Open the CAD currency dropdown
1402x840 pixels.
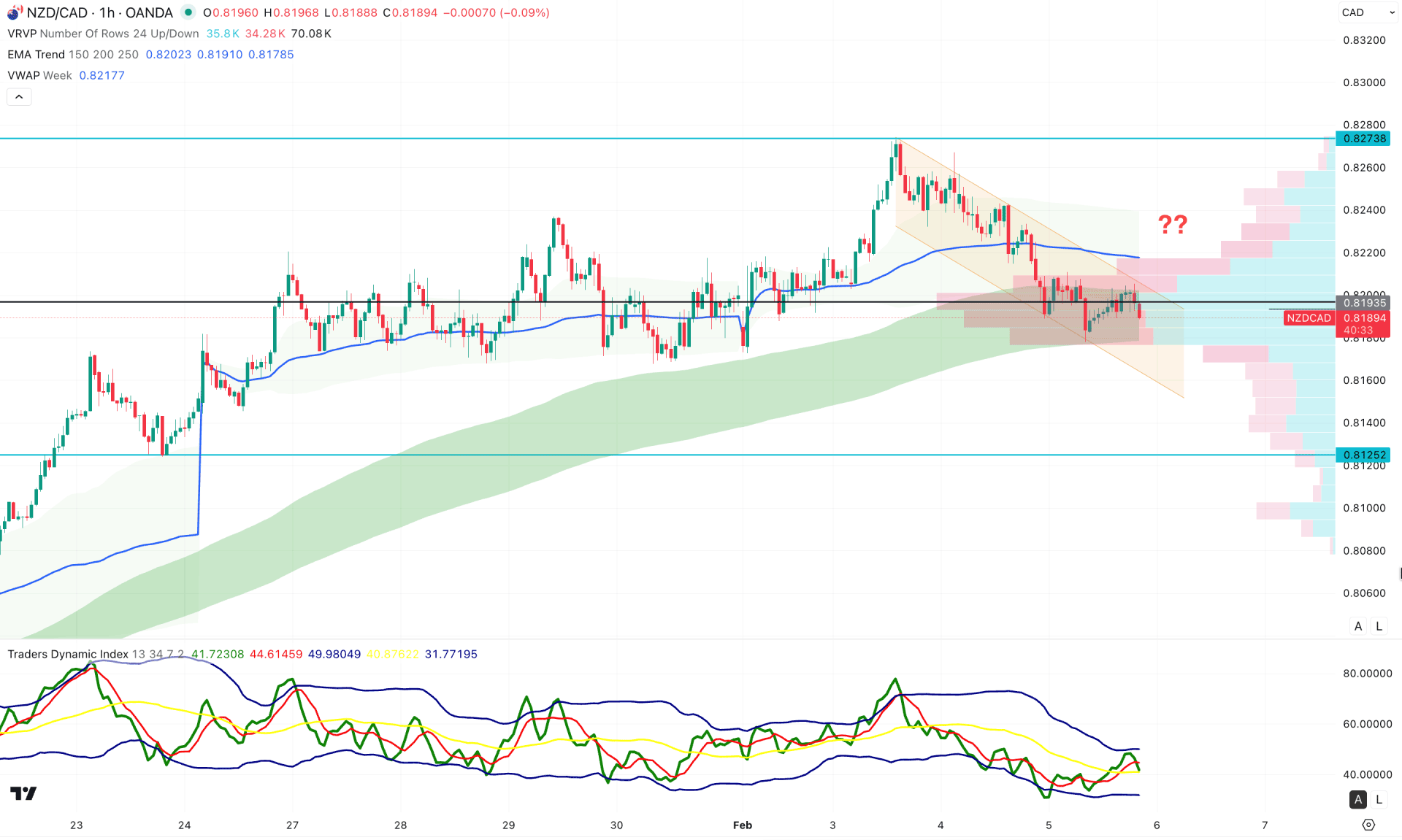tap(1369, 12)
